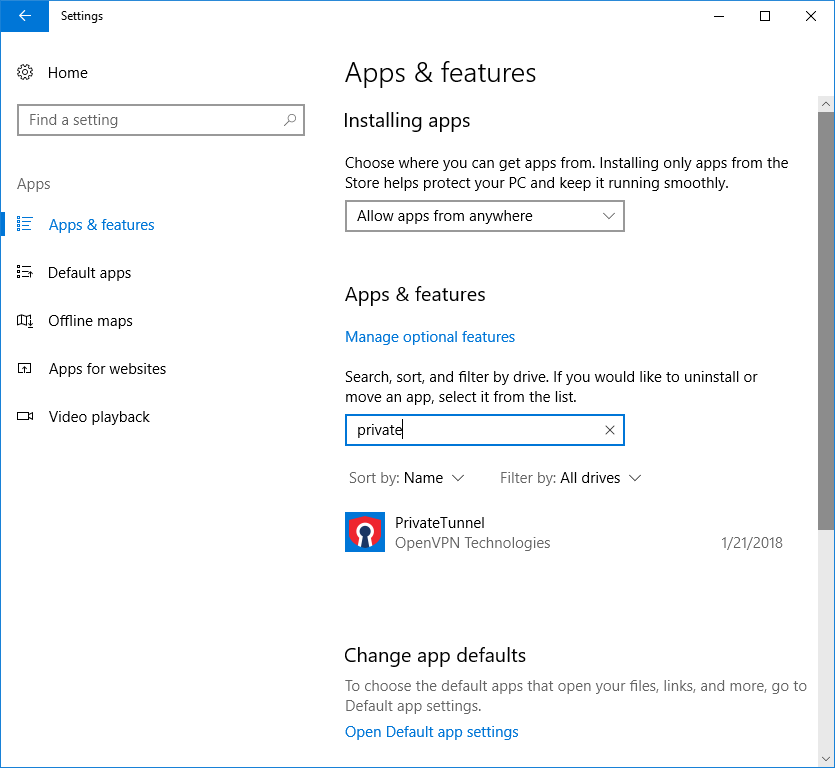Switch to Video playback settings

[x=99, y=416]
